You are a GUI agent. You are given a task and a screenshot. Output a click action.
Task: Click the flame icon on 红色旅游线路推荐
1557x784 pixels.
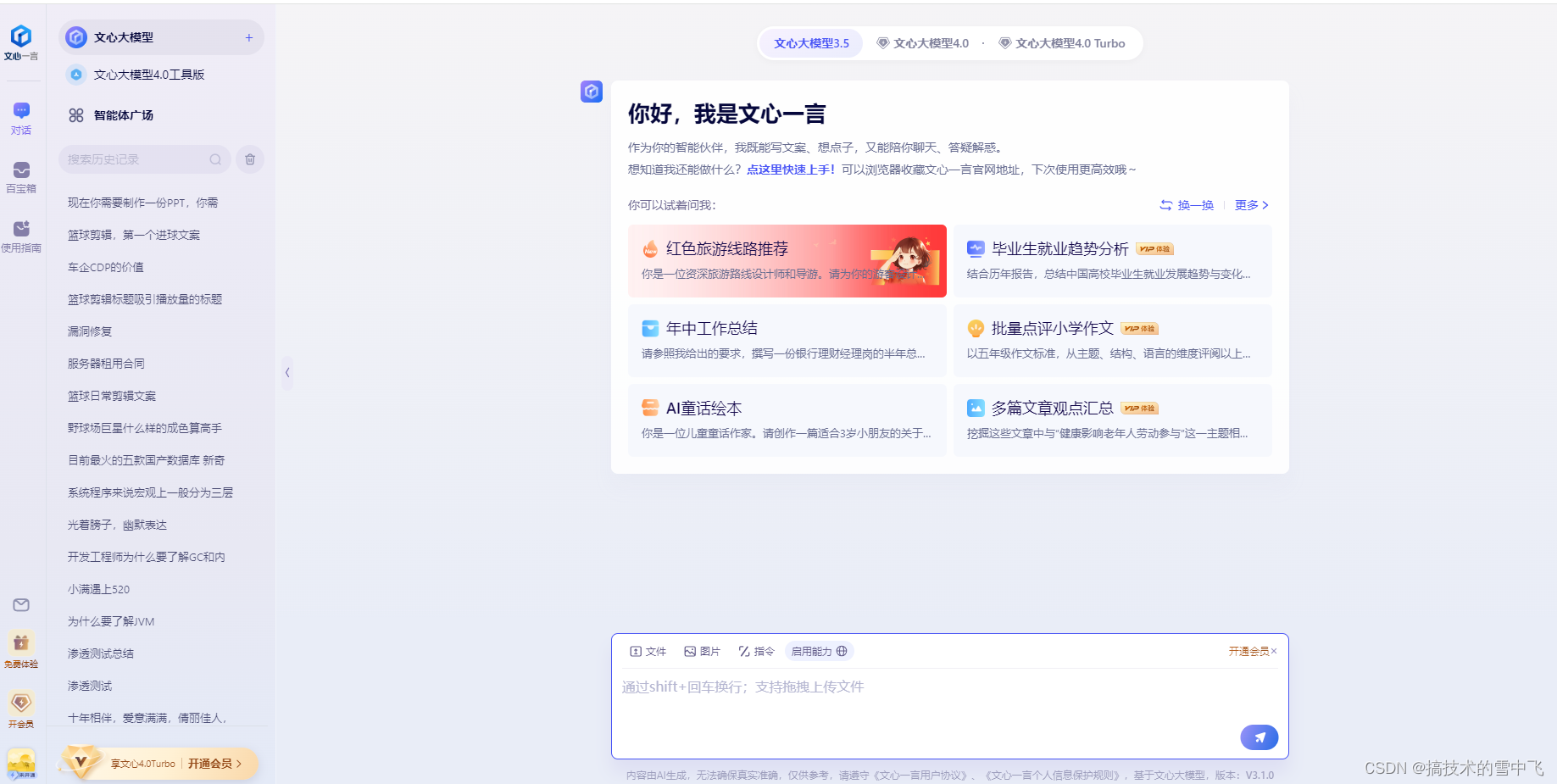click(650, 248)
